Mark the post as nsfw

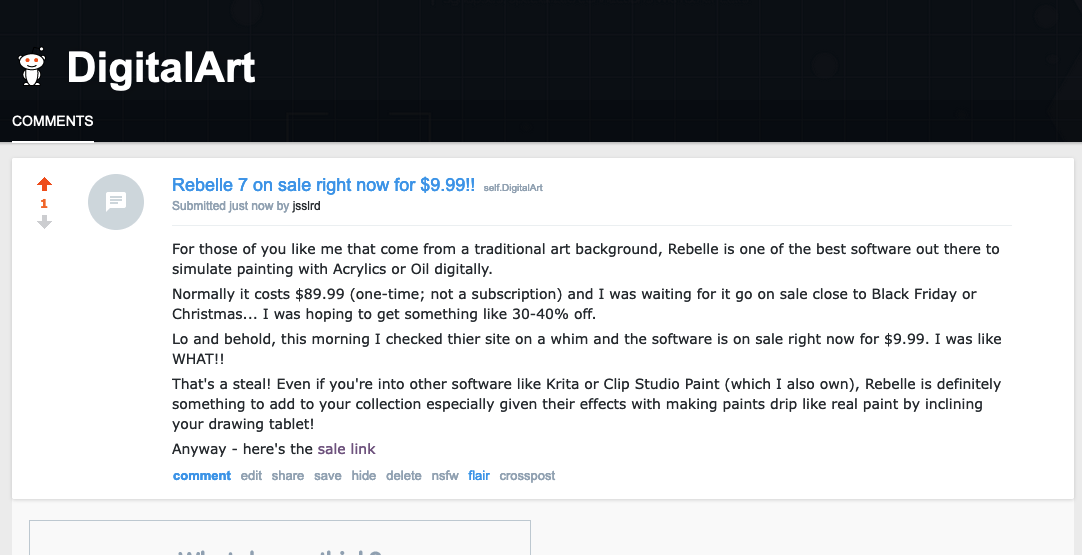click(445, 476)
